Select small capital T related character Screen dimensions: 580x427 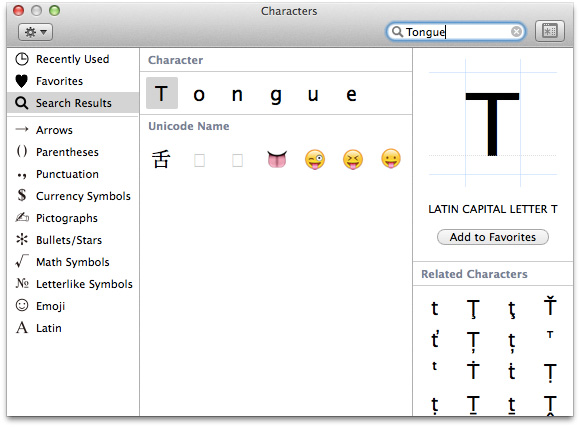[x=550, y=335]
